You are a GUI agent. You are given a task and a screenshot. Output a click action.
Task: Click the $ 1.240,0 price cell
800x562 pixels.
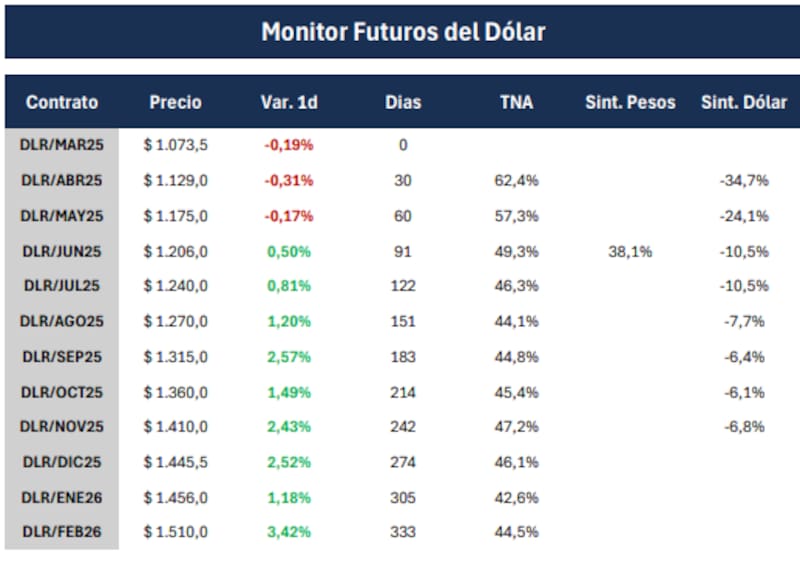[x=175, y=286]
